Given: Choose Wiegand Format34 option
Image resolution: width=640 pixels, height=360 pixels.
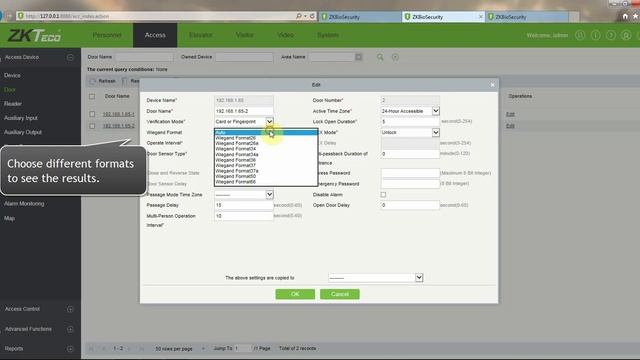Looking at the screenshot, I should pyautogui.click(x=266, y=149).
